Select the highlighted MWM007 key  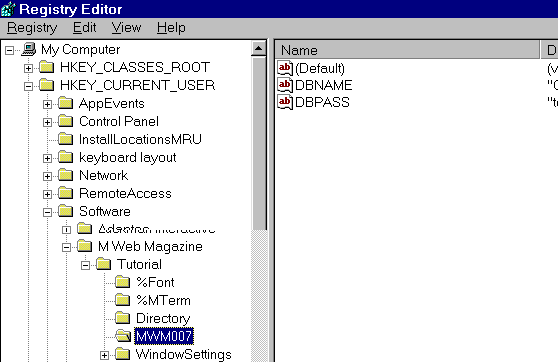tap(164, 336)
